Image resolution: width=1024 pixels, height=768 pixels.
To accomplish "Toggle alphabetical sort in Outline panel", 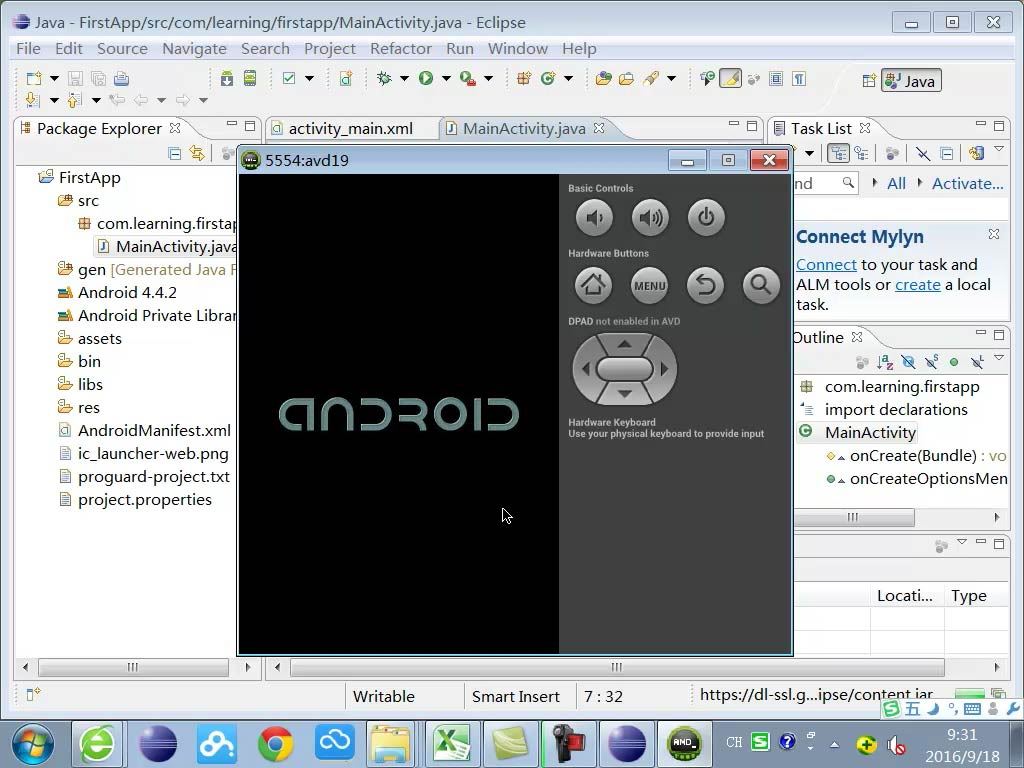I will tap(885, 362).
